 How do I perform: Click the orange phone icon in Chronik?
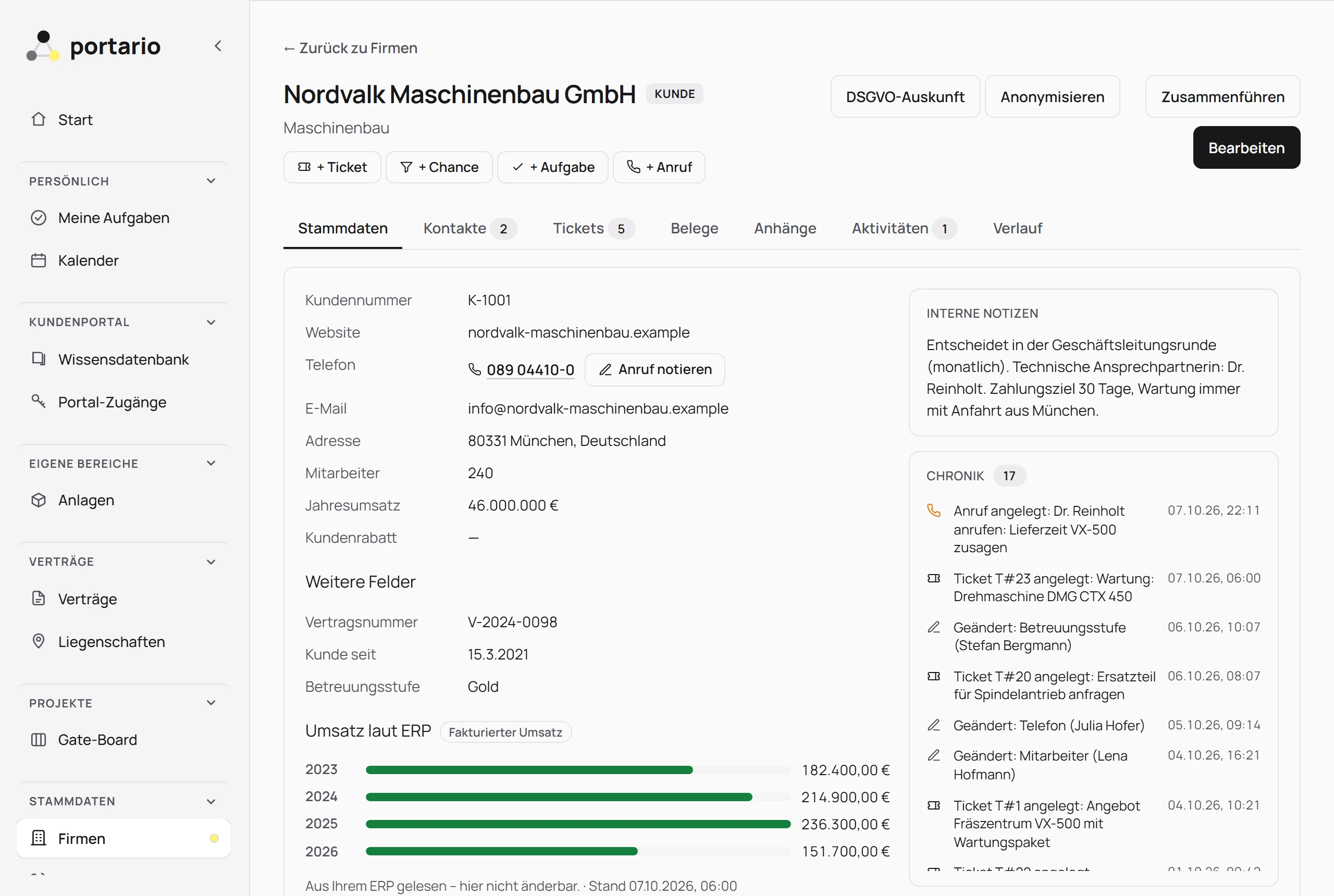[x=934, y=511]
